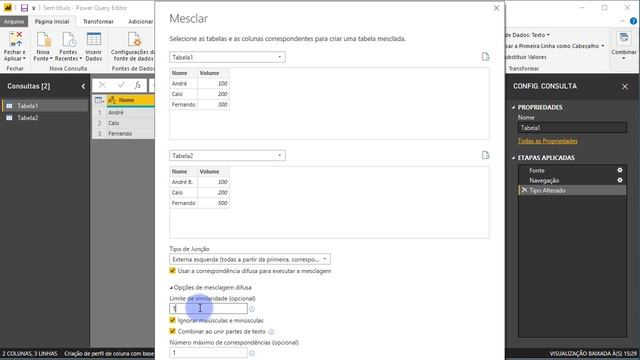Open the Arquivo tab
The width and height of the screenshot is (640, 360).
[x=14, y=22]
